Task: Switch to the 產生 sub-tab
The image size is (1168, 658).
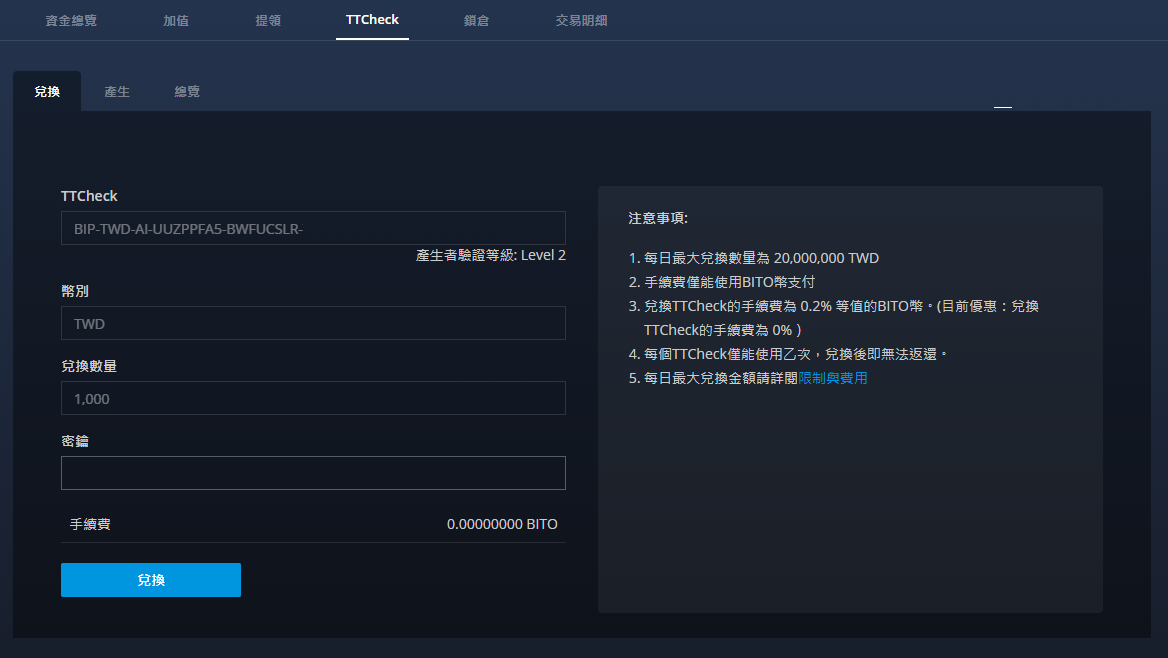Action: pyautogui.click(x=117, y=92)
